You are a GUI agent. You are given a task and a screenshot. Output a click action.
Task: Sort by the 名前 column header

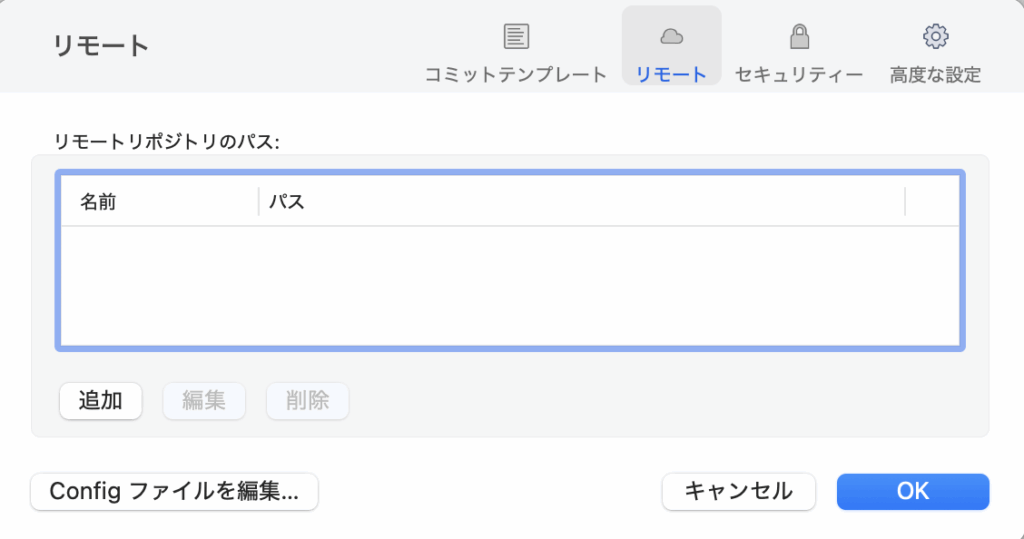[x=159, y=201]
